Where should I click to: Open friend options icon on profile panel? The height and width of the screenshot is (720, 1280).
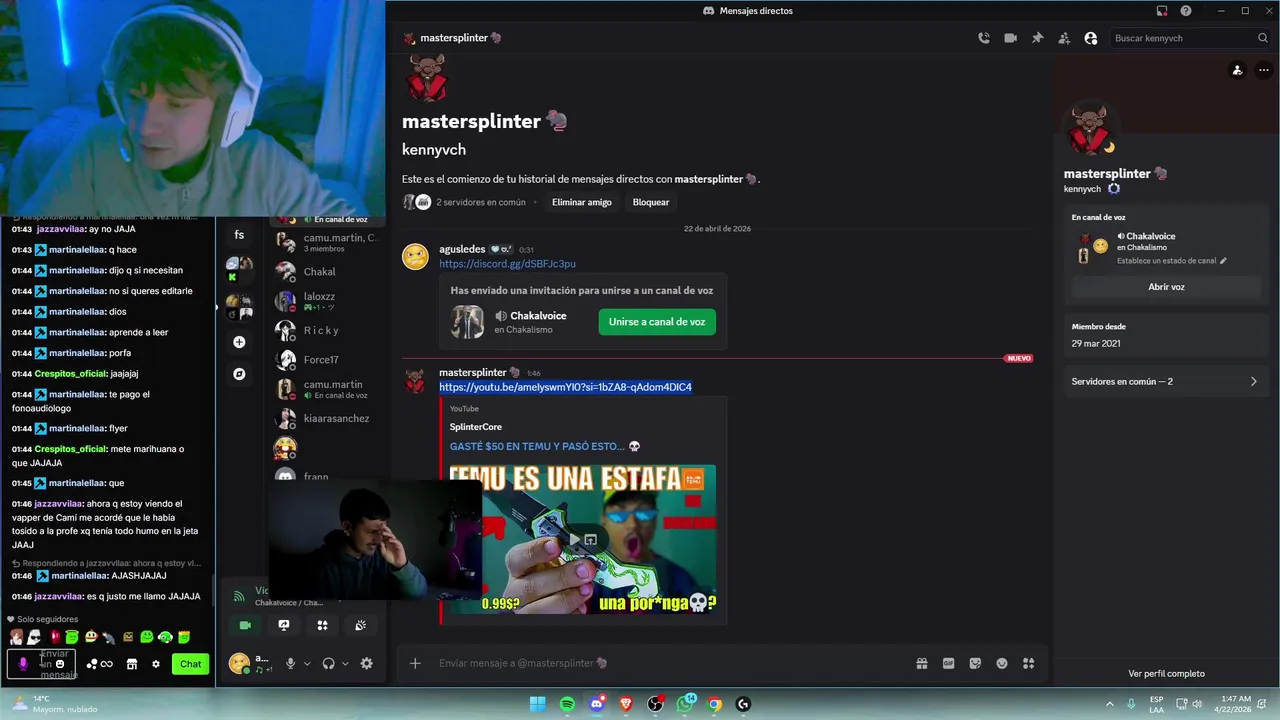(1237, 70)
